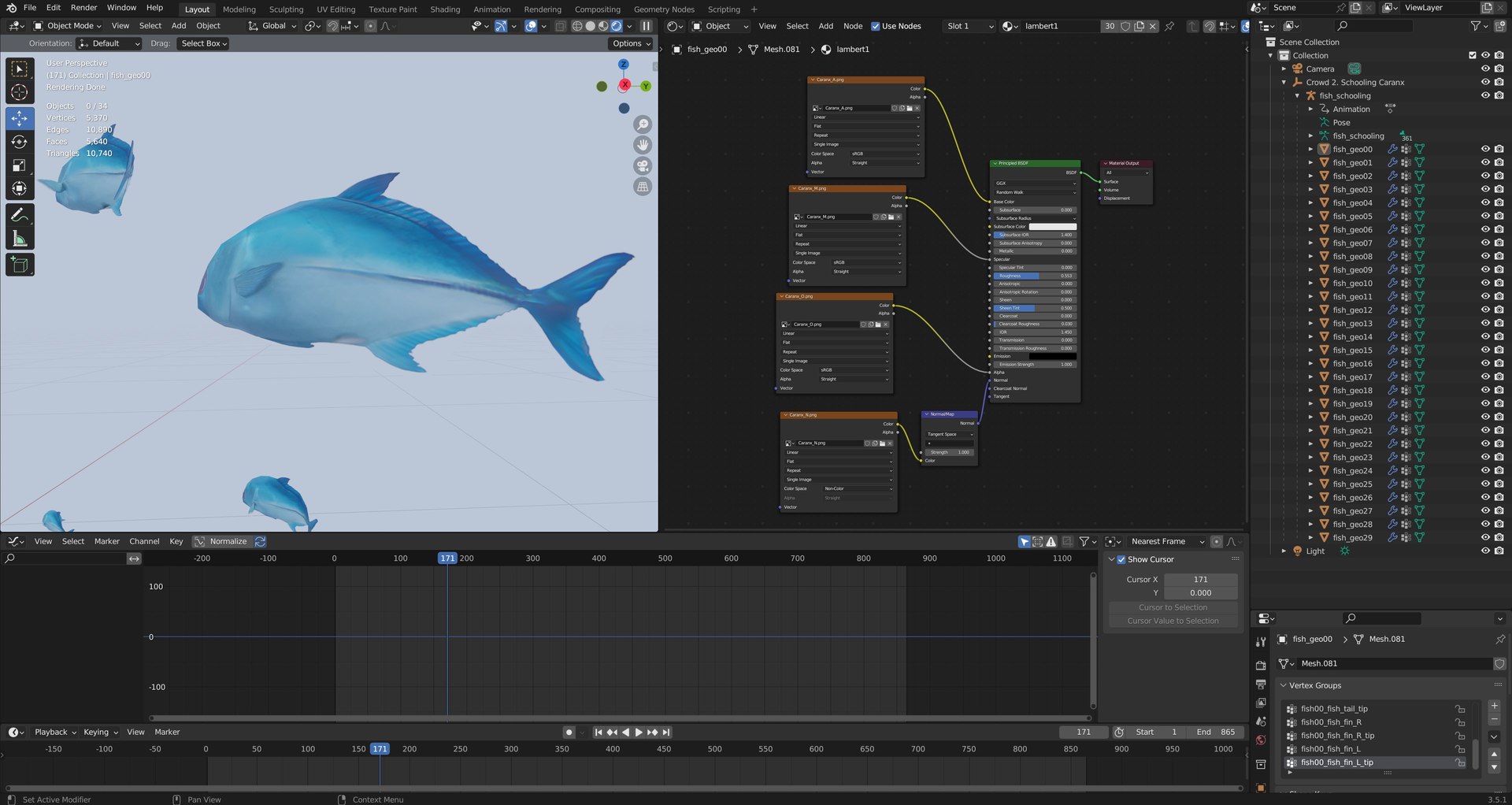Select the Add Cube tool
The height and width of the screenshot is (805, 1512).
[x=20, y=265]
